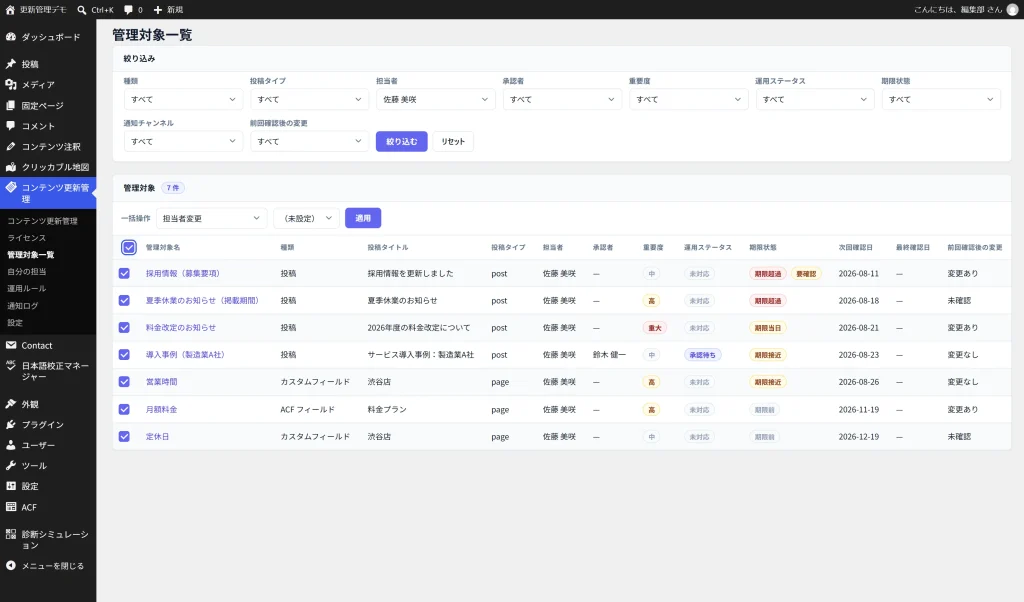Viewport: 1024px width, 602px height.
Task: Open the 月額料金 link
Action: [161, 409]
